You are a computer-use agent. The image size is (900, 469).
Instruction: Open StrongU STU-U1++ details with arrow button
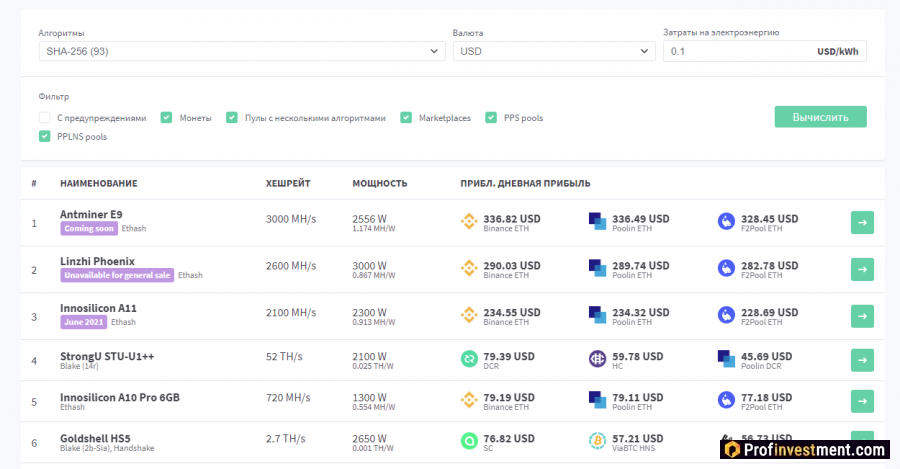point(862,361)
